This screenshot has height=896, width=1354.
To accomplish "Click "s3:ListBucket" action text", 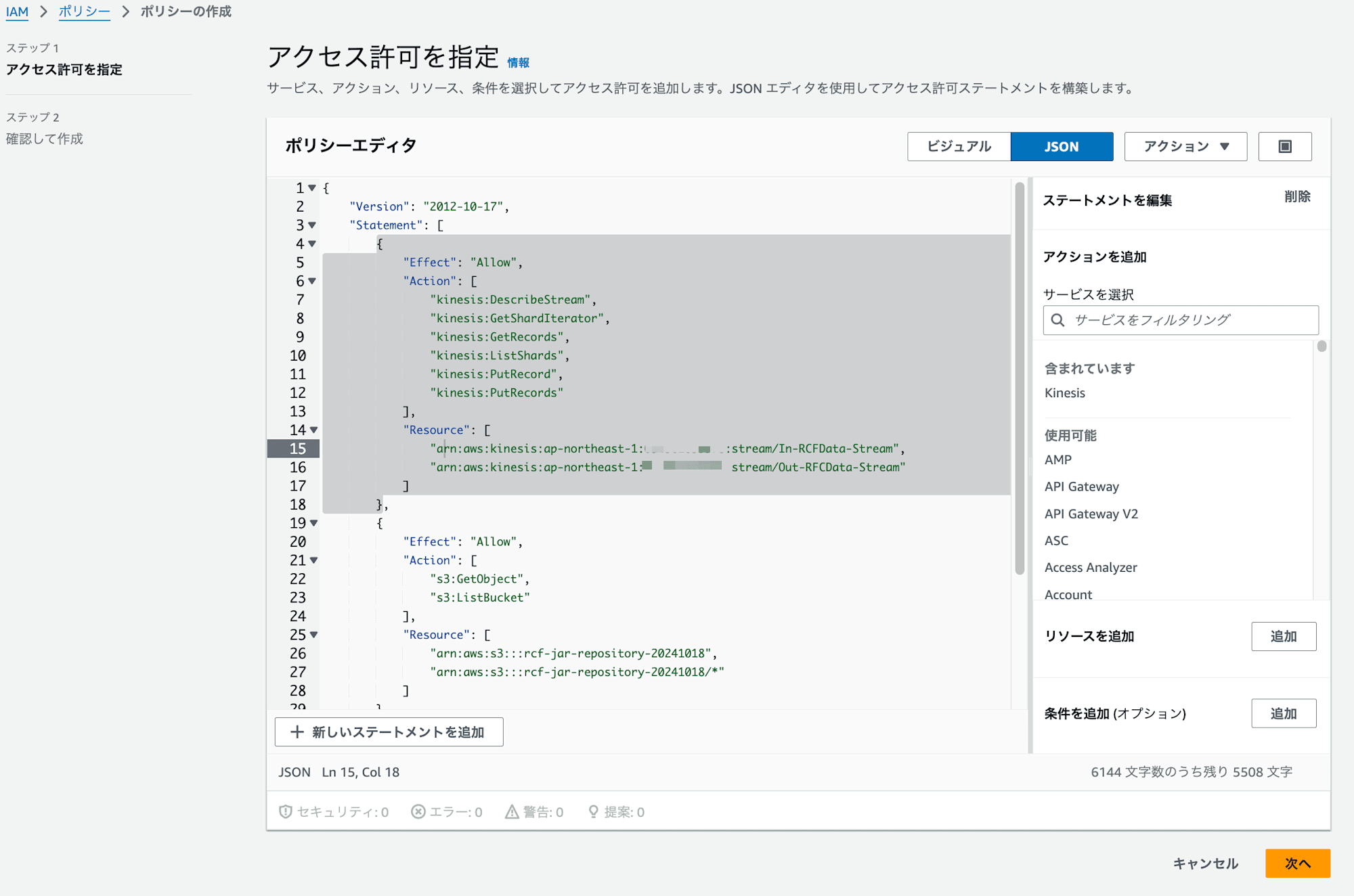I will click(479, 598).
